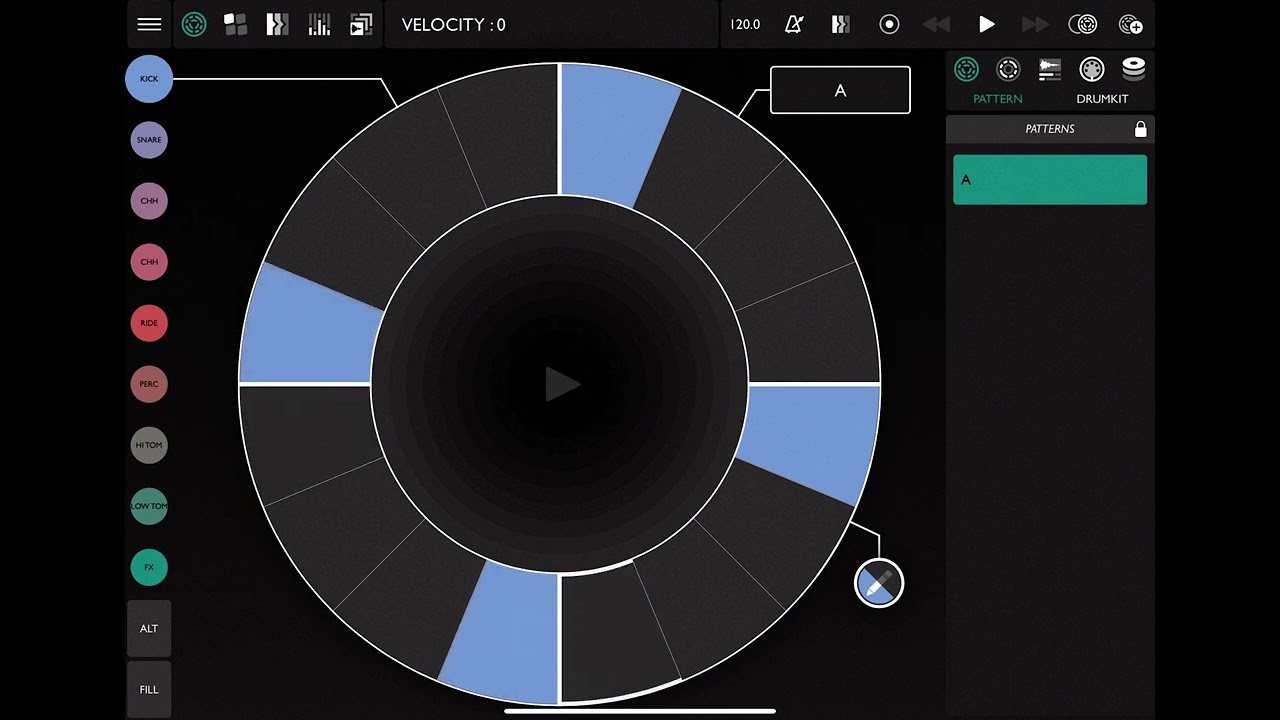Screen dimensions: 1280x720
Task: Click the PATTERNS panel header
Action: coord(1050,129)
